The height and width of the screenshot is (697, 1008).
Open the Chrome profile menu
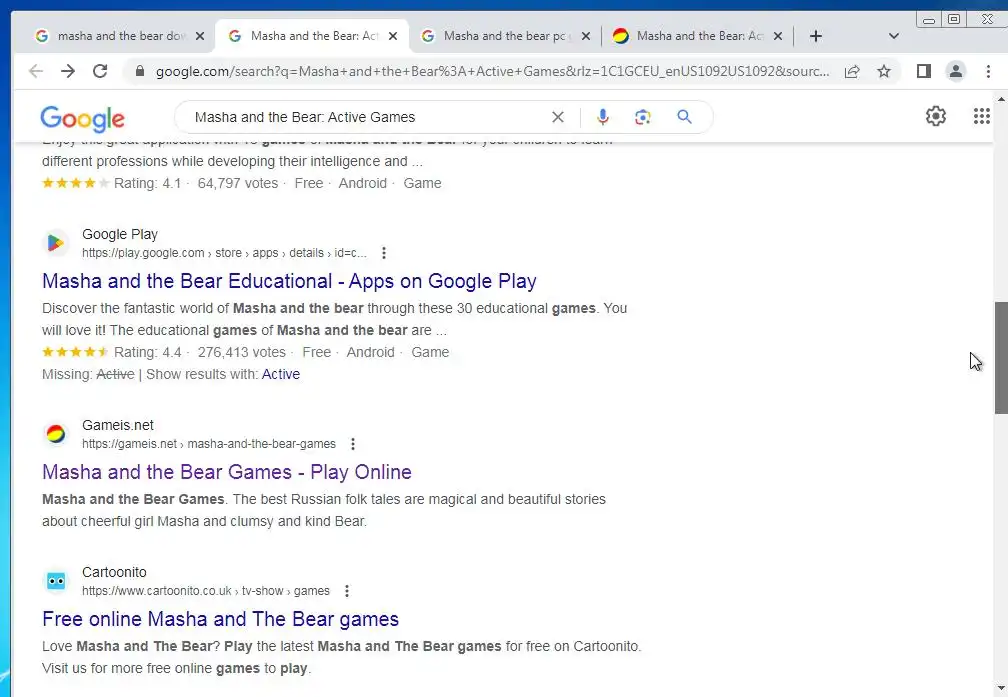pos(956,71)
